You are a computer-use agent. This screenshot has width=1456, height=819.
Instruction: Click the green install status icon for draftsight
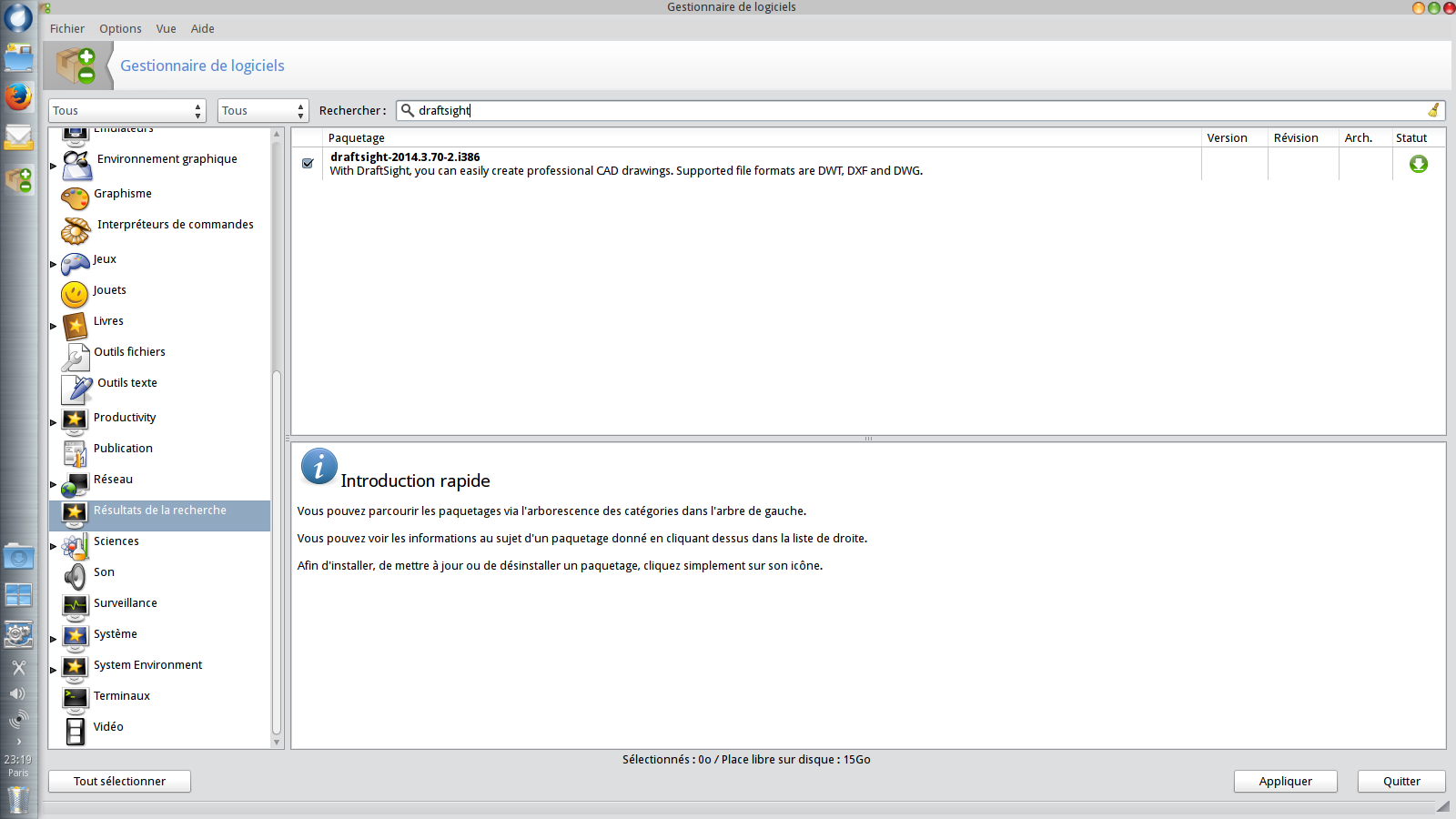pos(1418,164)
